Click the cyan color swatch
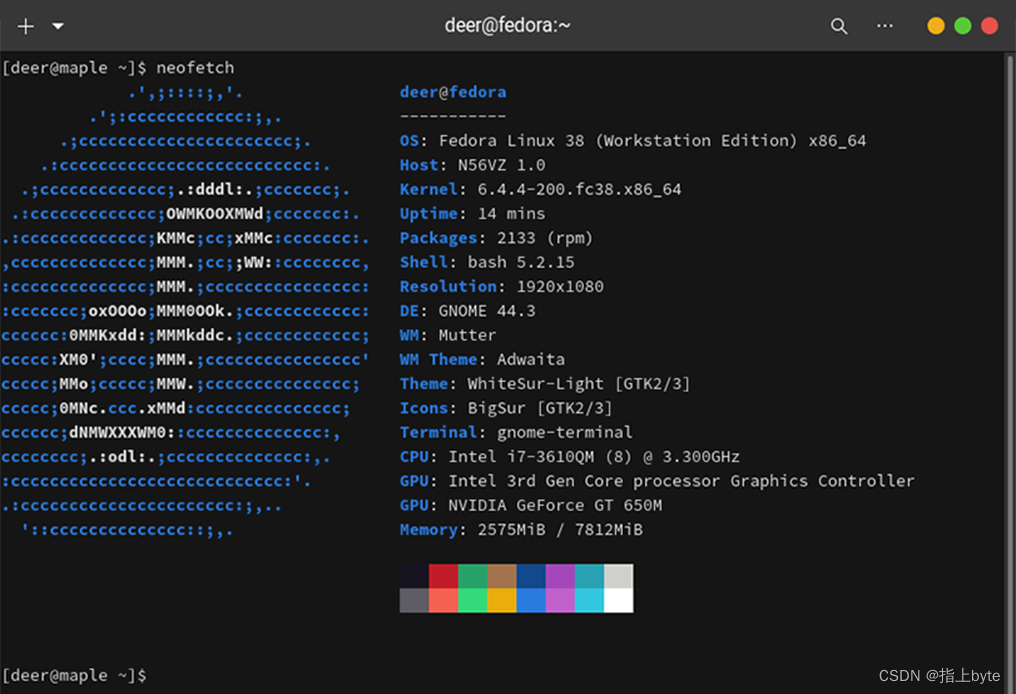The image size is (1016, 694). (x=590, y=601)
